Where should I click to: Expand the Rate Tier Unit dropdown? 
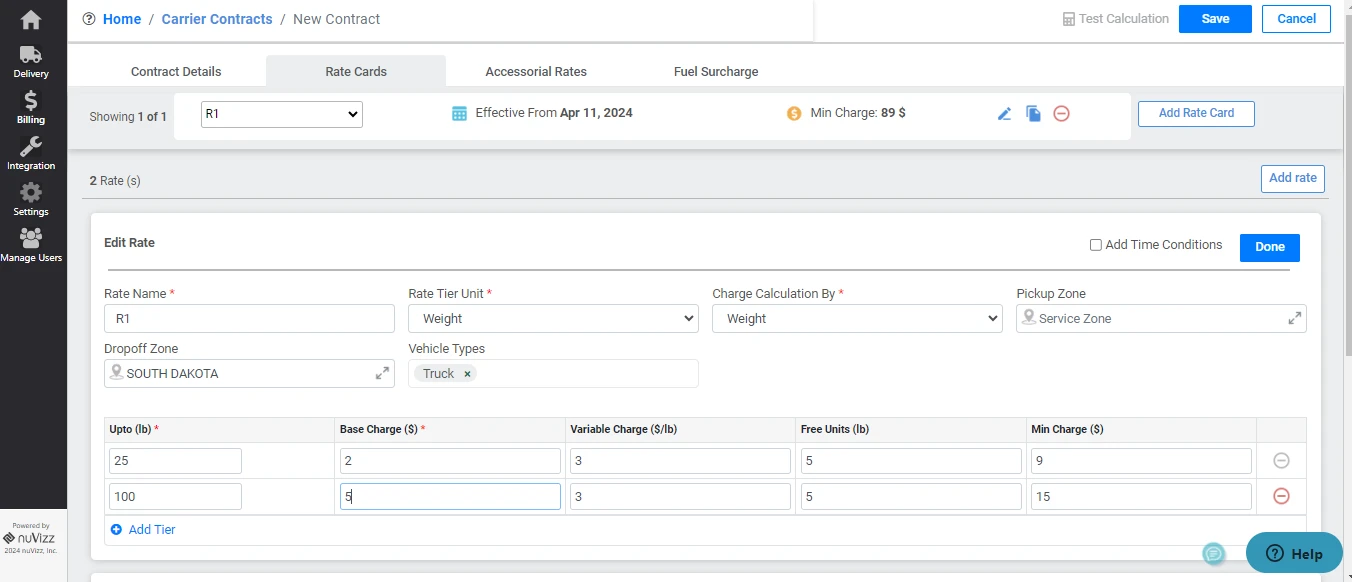coord(553,319)
